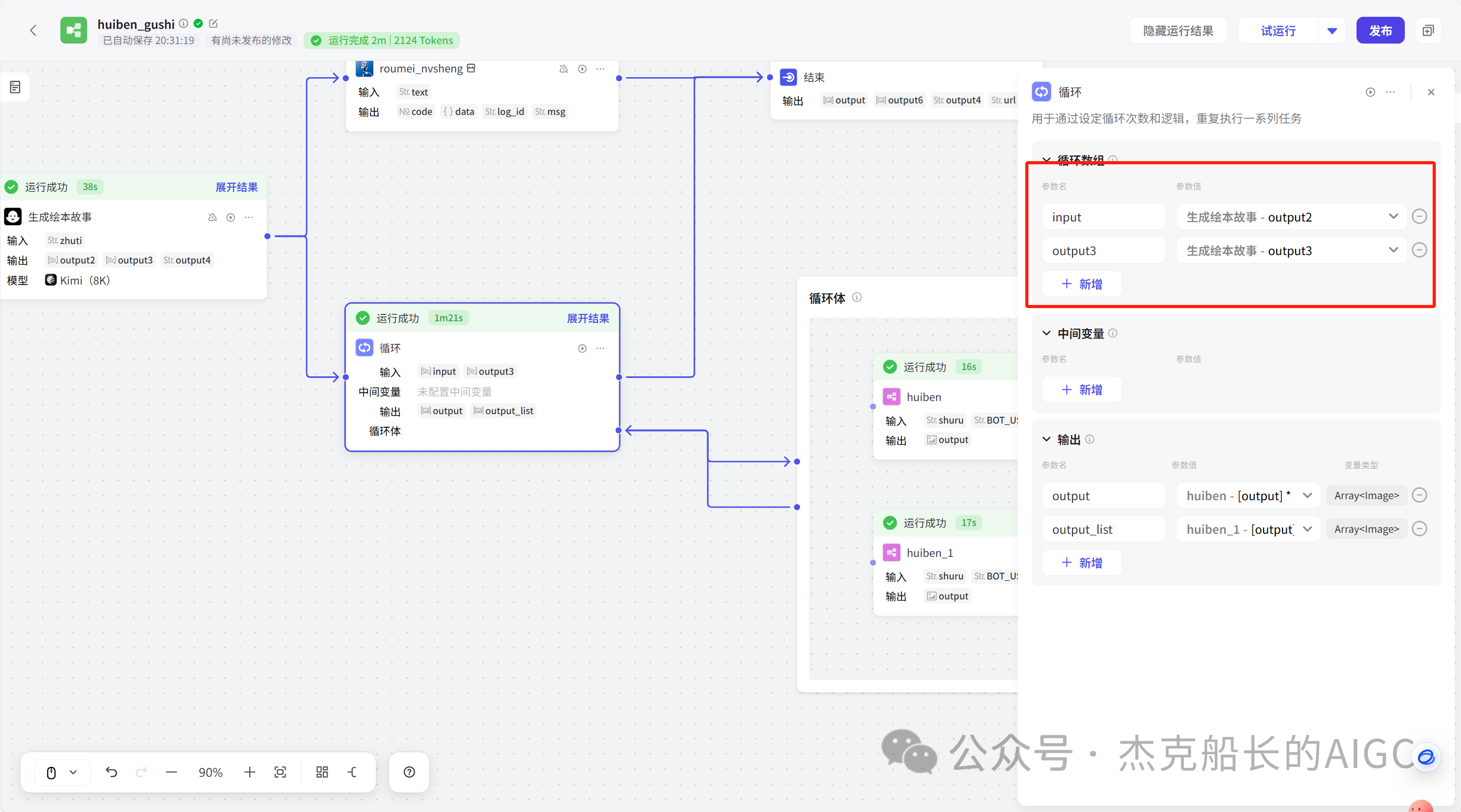
Task: Auto-arrange nodes with the layout grid icon
Action: point(322,772)
